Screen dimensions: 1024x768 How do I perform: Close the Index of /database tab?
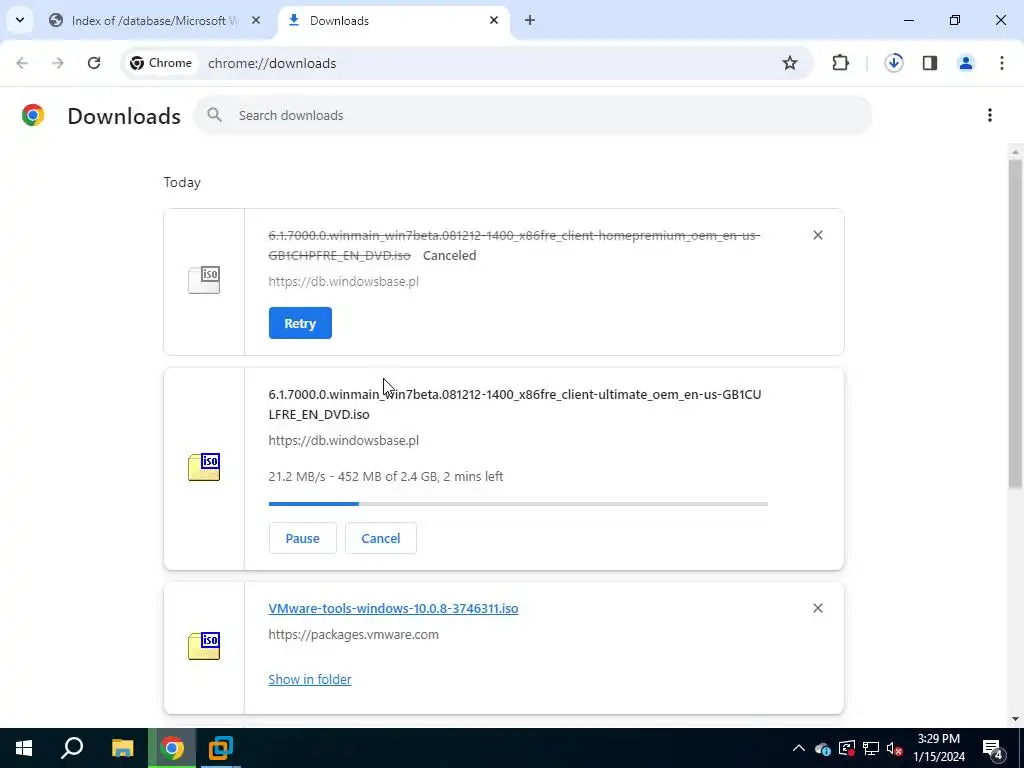pyautogui.click(x=256, y=20)
